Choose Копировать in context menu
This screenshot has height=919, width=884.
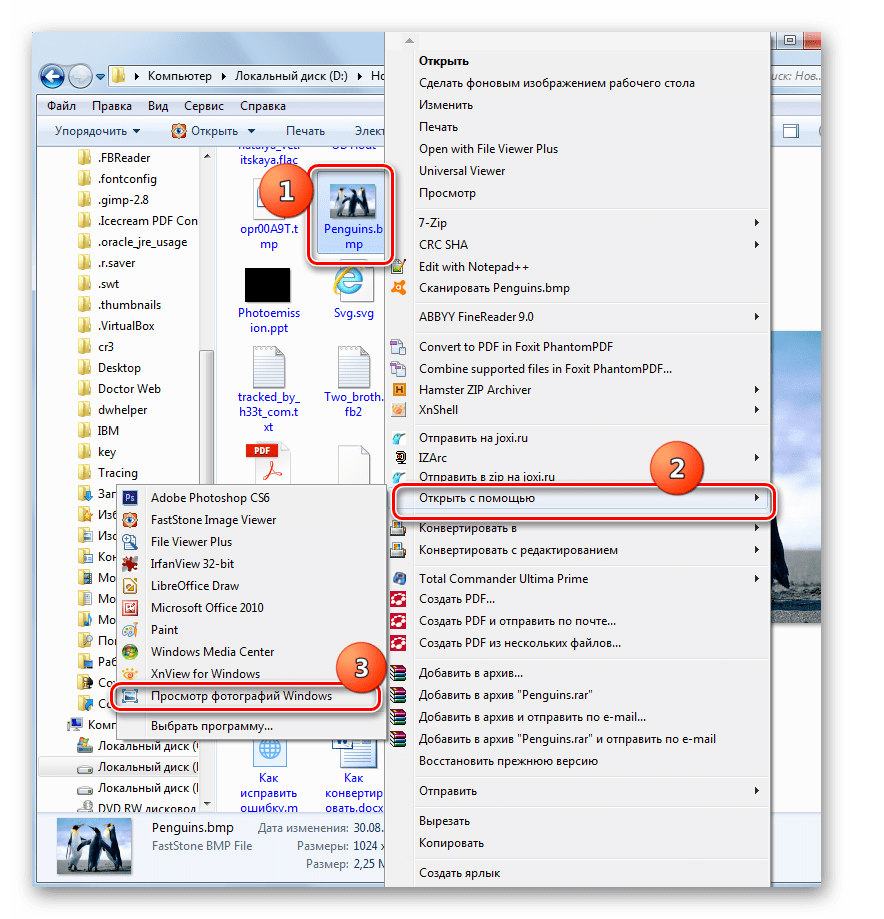(451, 843)
